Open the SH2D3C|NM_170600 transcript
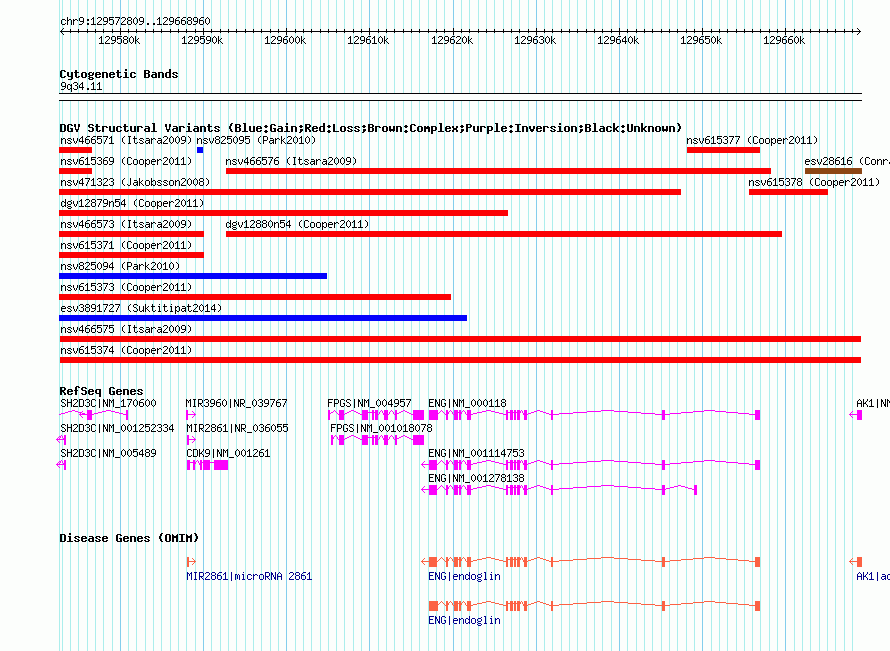Screen dimensions: 890x651 (x=108, y=403)
